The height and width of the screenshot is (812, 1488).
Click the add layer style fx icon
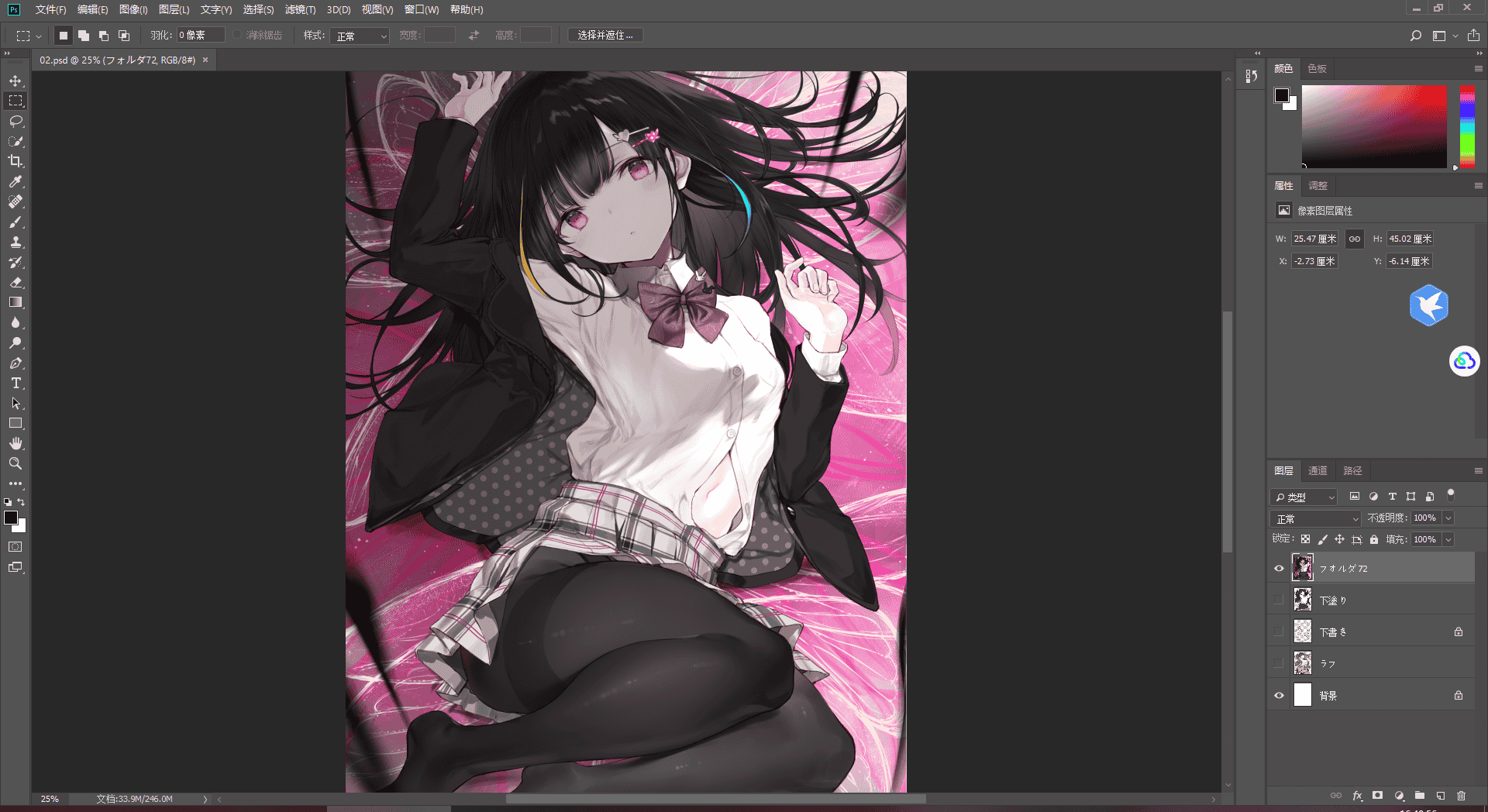click(x=1357, y=795)
